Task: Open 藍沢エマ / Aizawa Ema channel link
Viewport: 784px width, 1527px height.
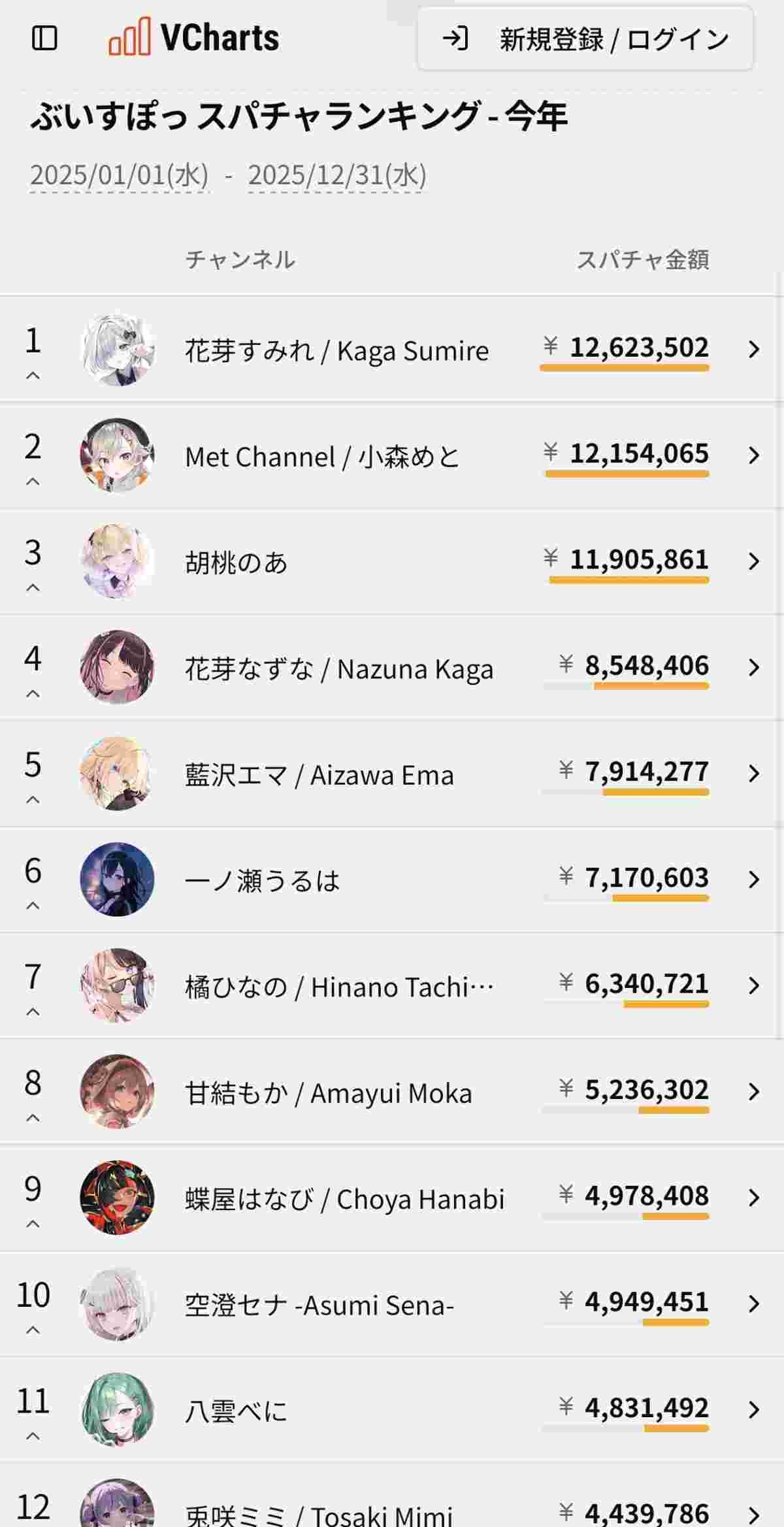Action: pos(319,775)
